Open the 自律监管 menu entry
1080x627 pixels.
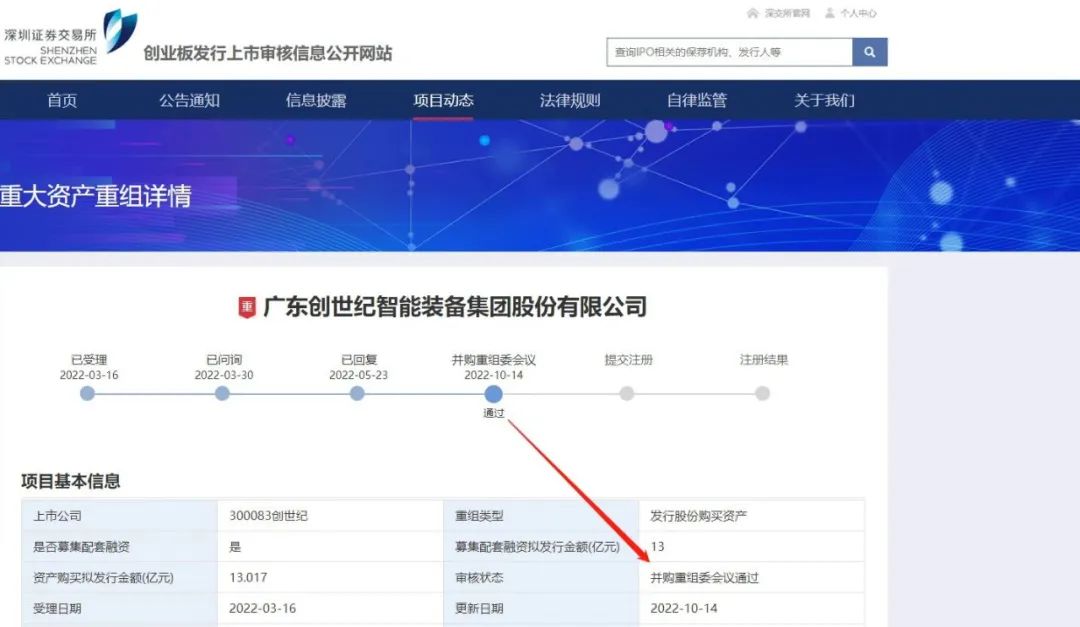(696, 100)
